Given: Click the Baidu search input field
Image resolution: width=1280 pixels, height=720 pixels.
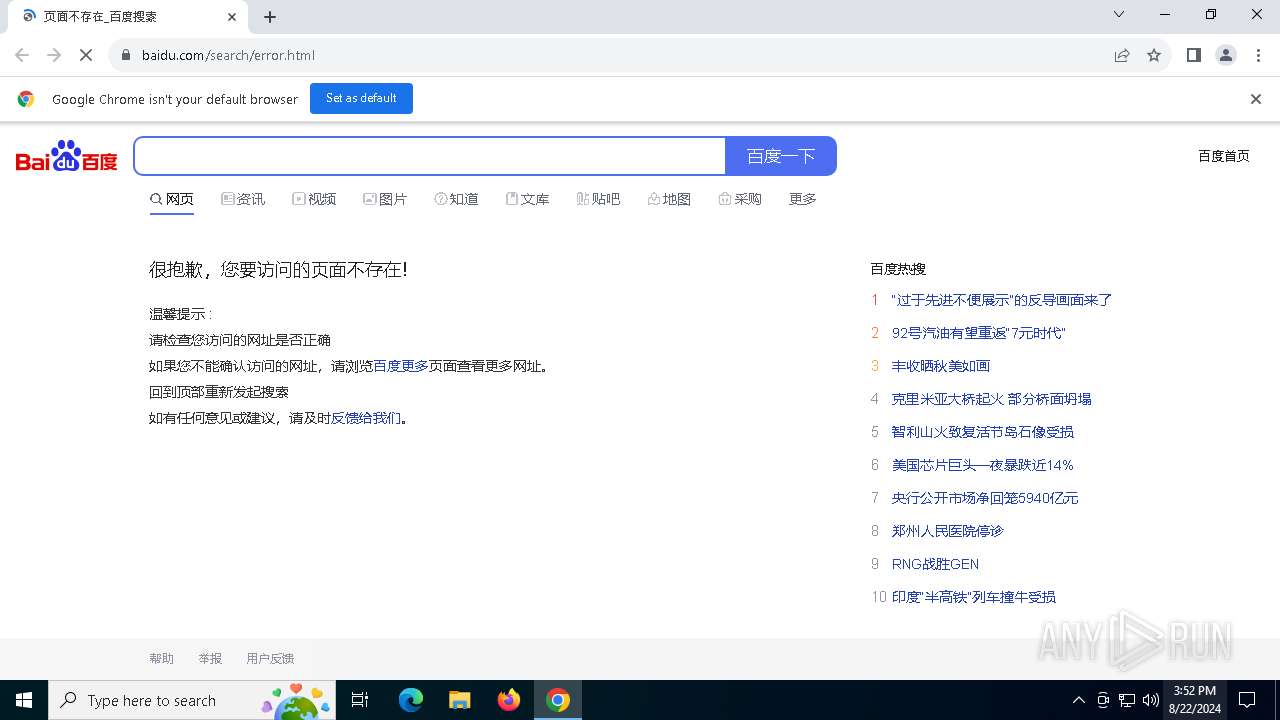Looking at the screenshot, I should click(430, 156).
